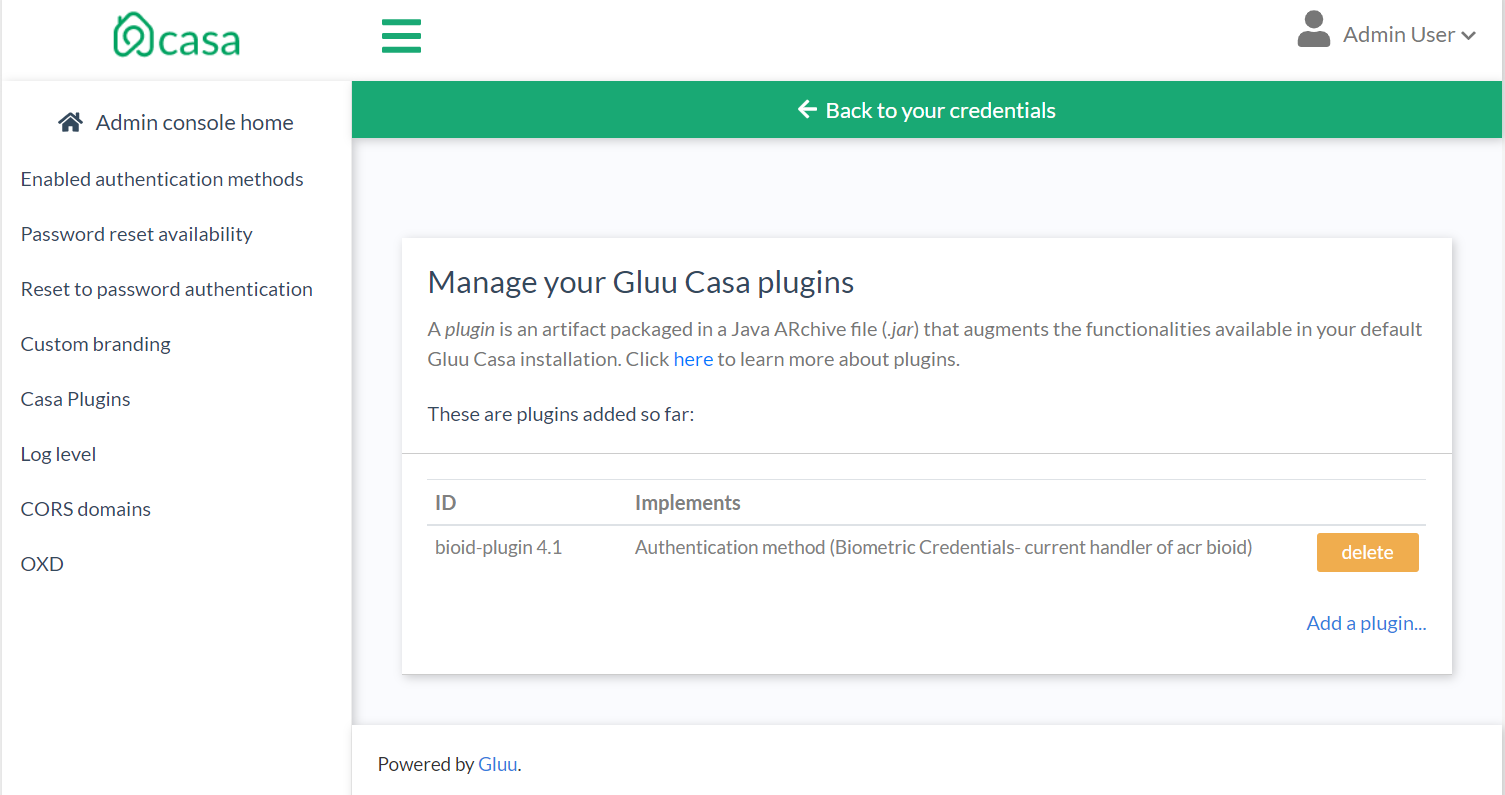Click the back arrow on the green banner
The image size is (1505, 795).
(807, 110)
